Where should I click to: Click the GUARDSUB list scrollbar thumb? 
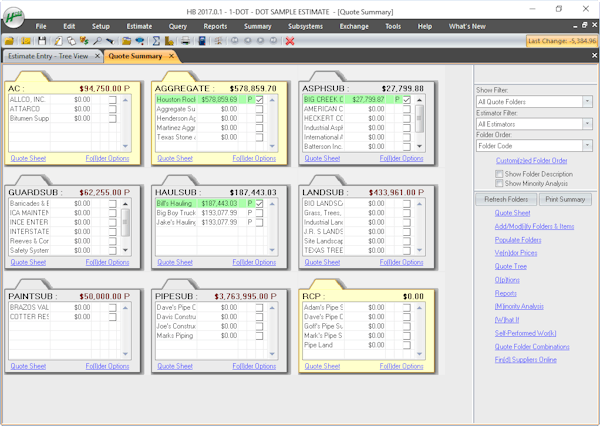click(125, 222)
